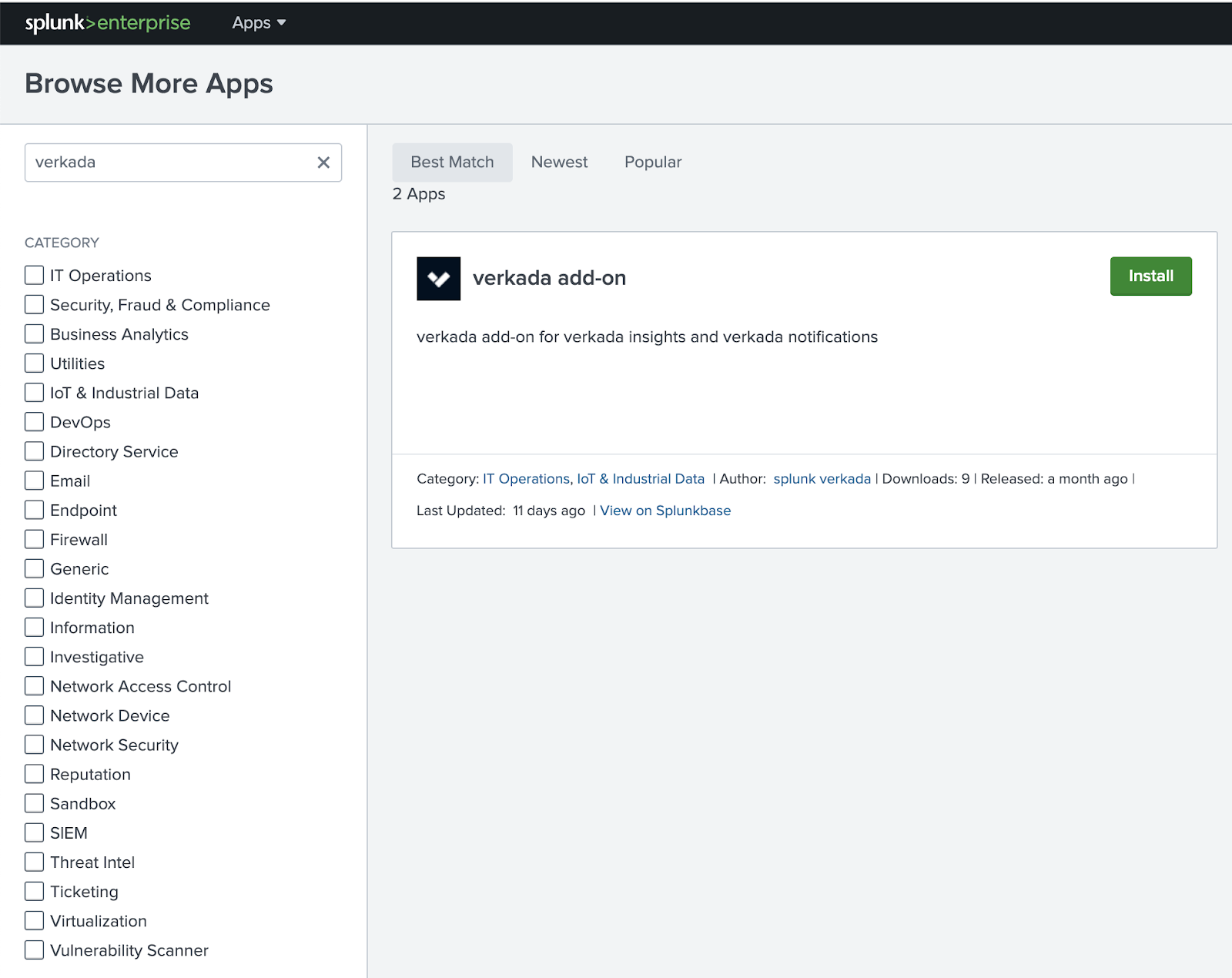Screen dimensions: 1232x978
Task: Click the IoT & Industrial Data category link
Action: tap(641, 479)
